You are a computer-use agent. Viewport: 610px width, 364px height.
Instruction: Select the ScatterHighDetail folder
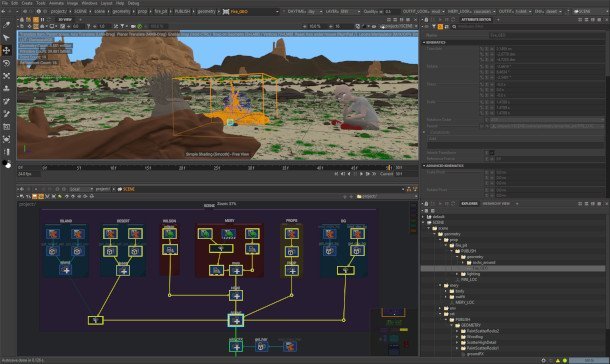(481, 343)
